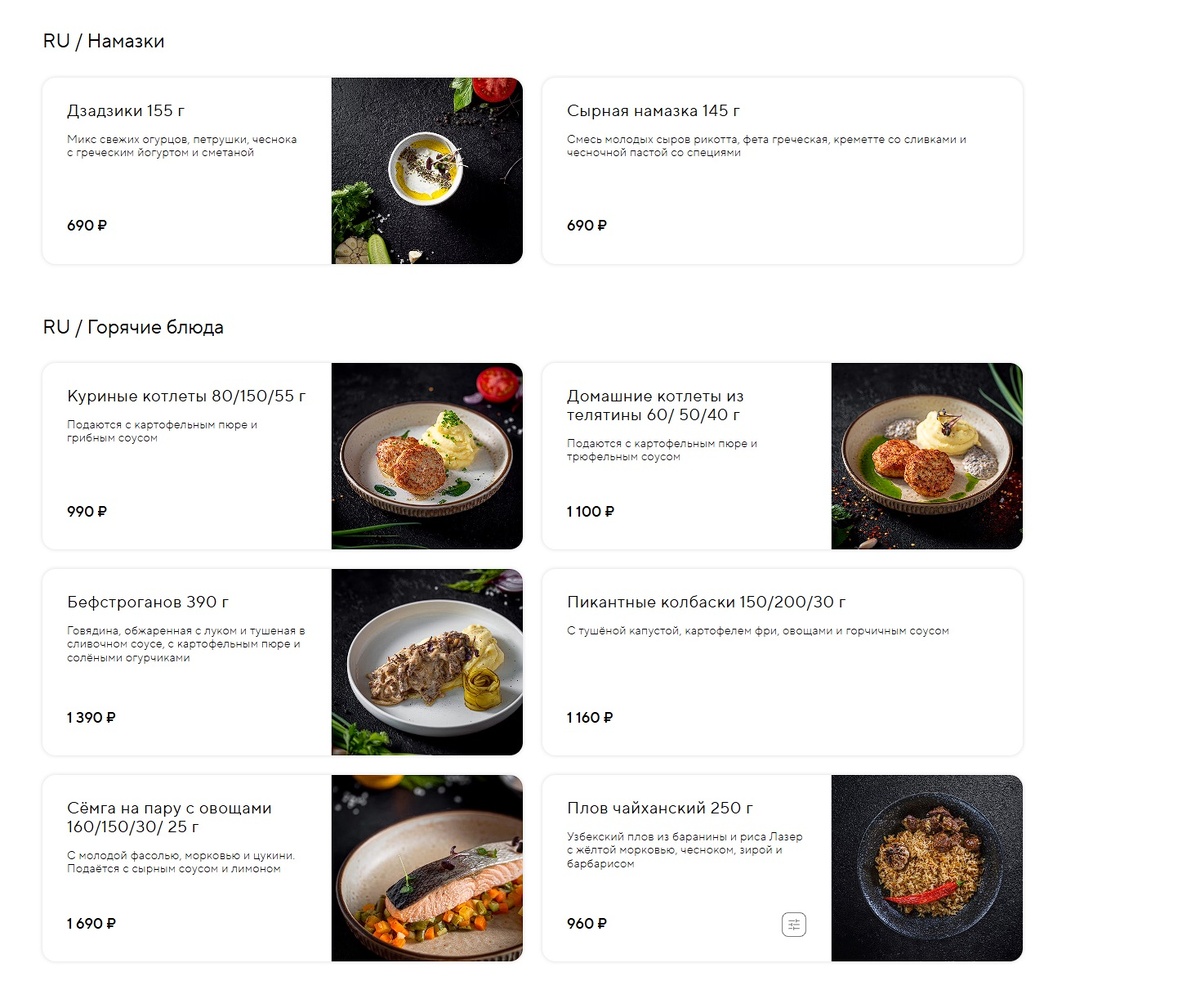1200x990 pixels.
Task: Open options icon on Плов чайханский card
Action: pos(794,925)
